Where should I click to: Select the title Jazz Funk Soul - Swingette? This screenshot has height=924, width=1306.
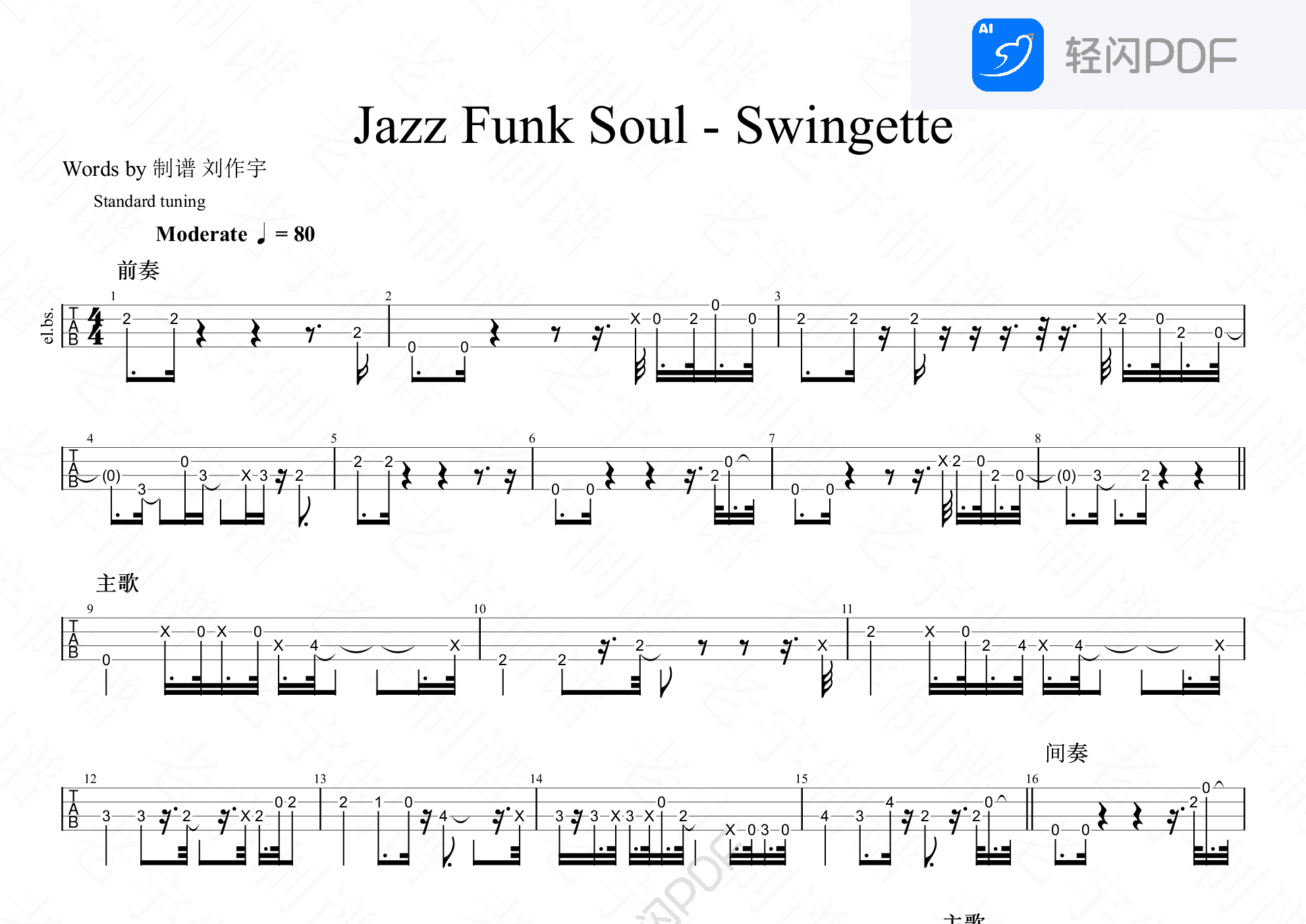653,125
